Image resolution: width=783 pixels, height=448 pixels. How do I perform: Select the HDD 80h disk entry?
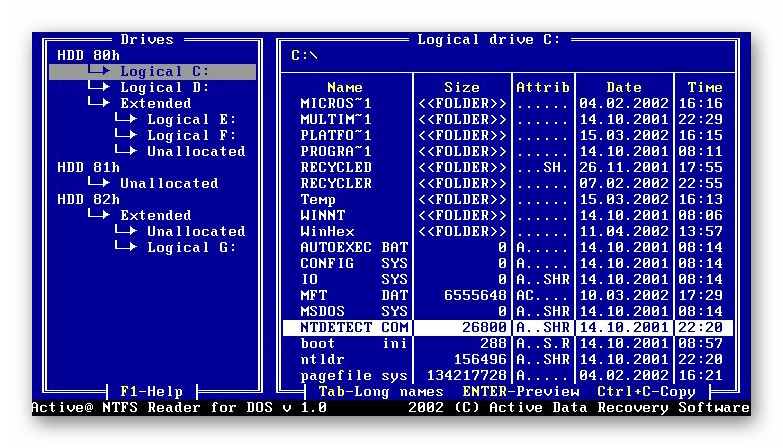tap(88, 55)
